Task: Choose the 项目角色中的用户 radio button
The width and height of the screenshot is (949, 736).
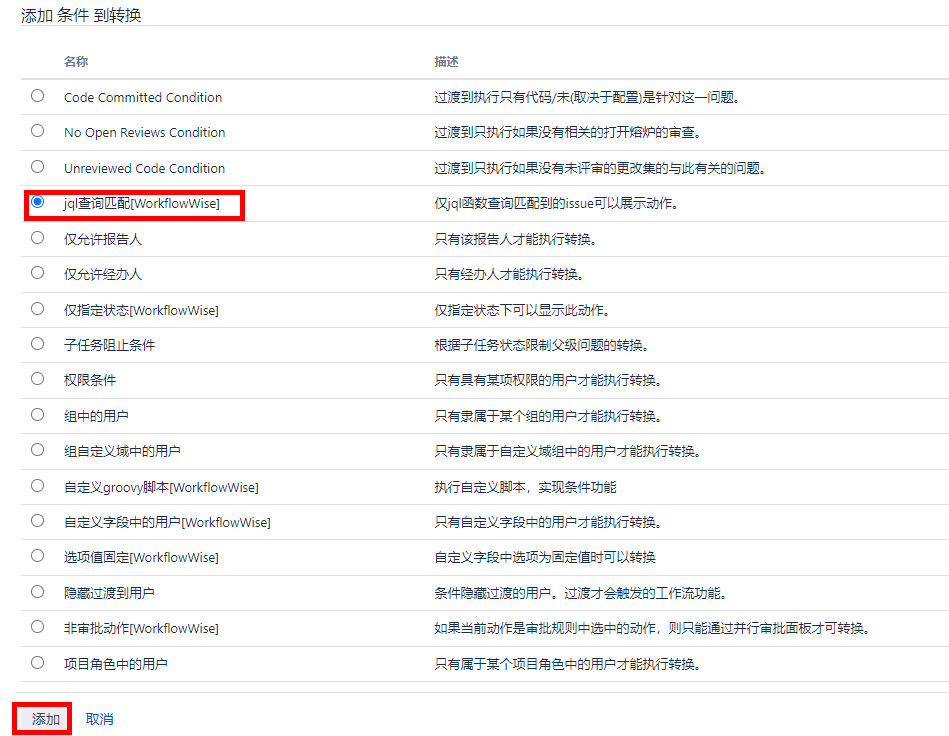Action: pyautogui.click(x=38, y=663)
